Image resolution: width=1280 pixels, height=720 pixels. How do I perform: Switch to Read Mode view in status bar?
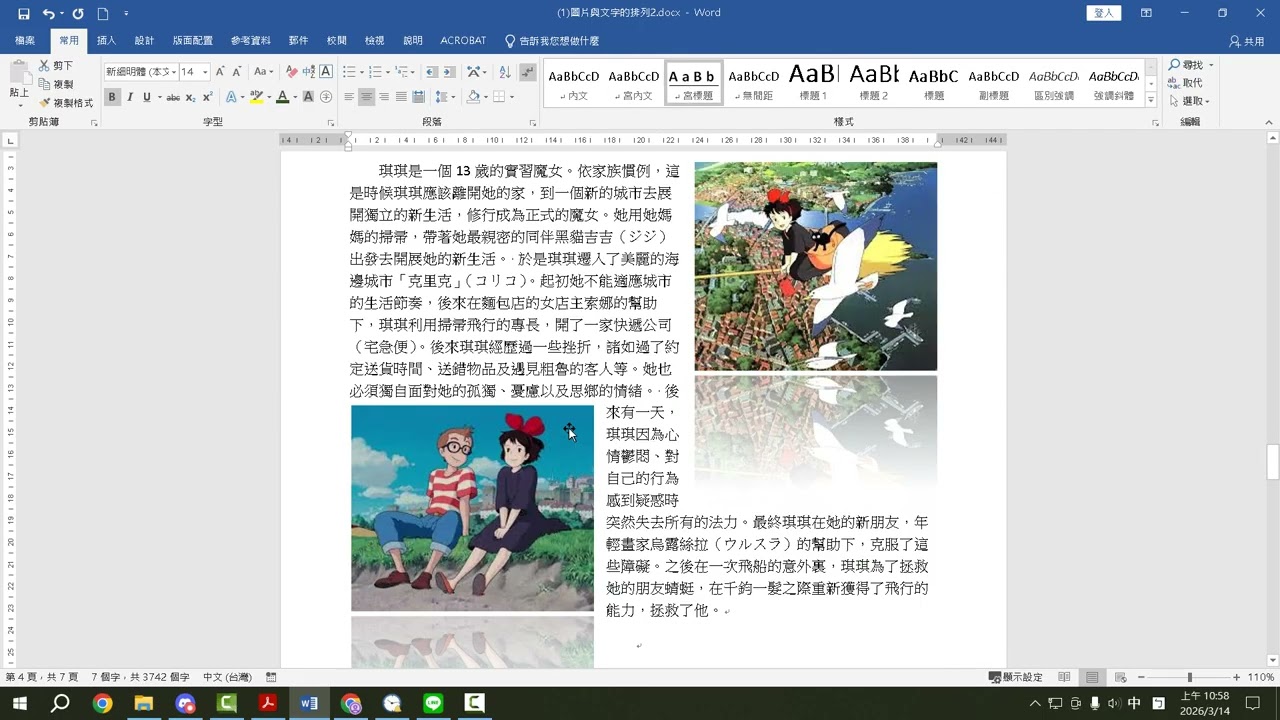tap(1064, 677)
